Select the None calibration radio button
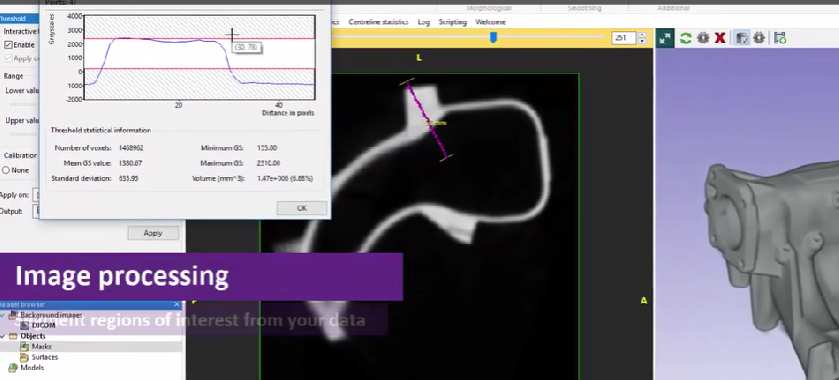This screenshot has width=839, height=380. tap(6, 170)
